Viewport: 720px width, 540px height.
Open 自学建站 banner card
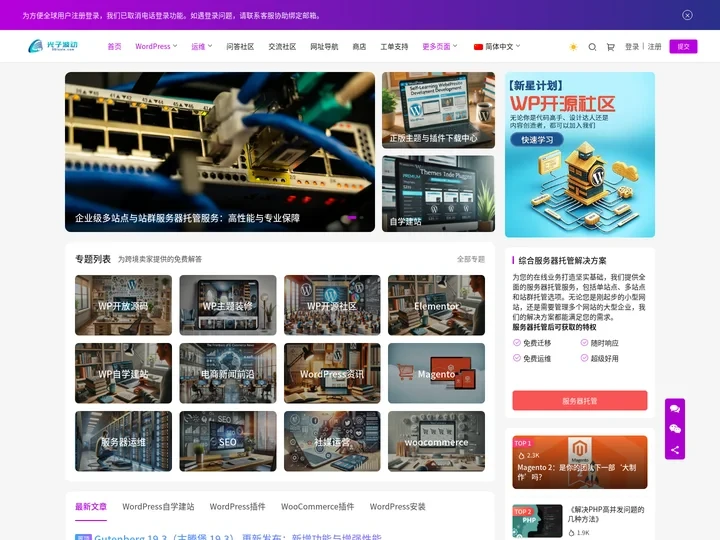[438, 193]
